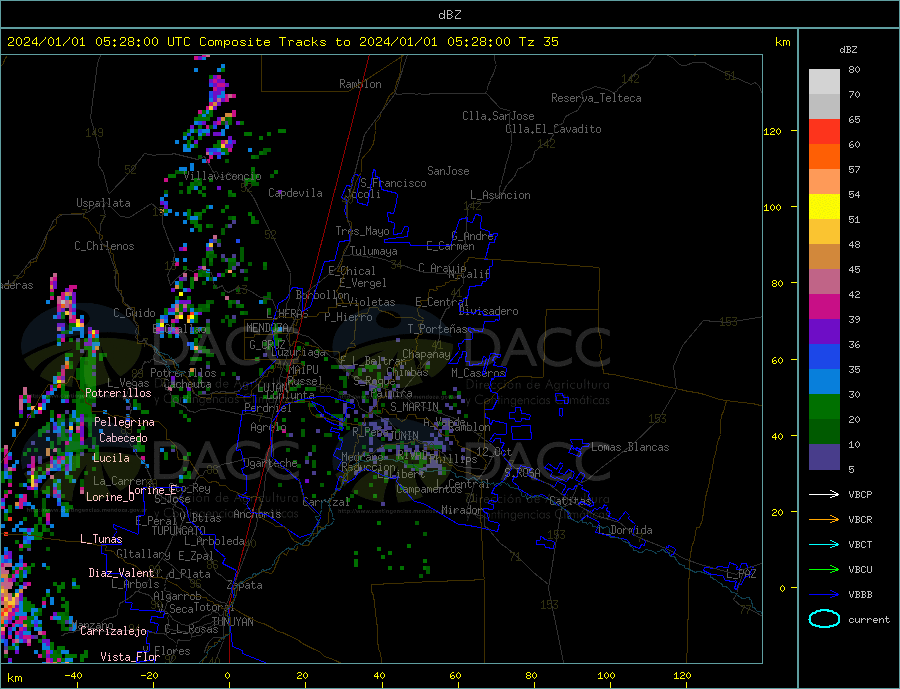
Task: Click the Tulumaya map label
Action: pyautogui.click(x=374, y=251)
